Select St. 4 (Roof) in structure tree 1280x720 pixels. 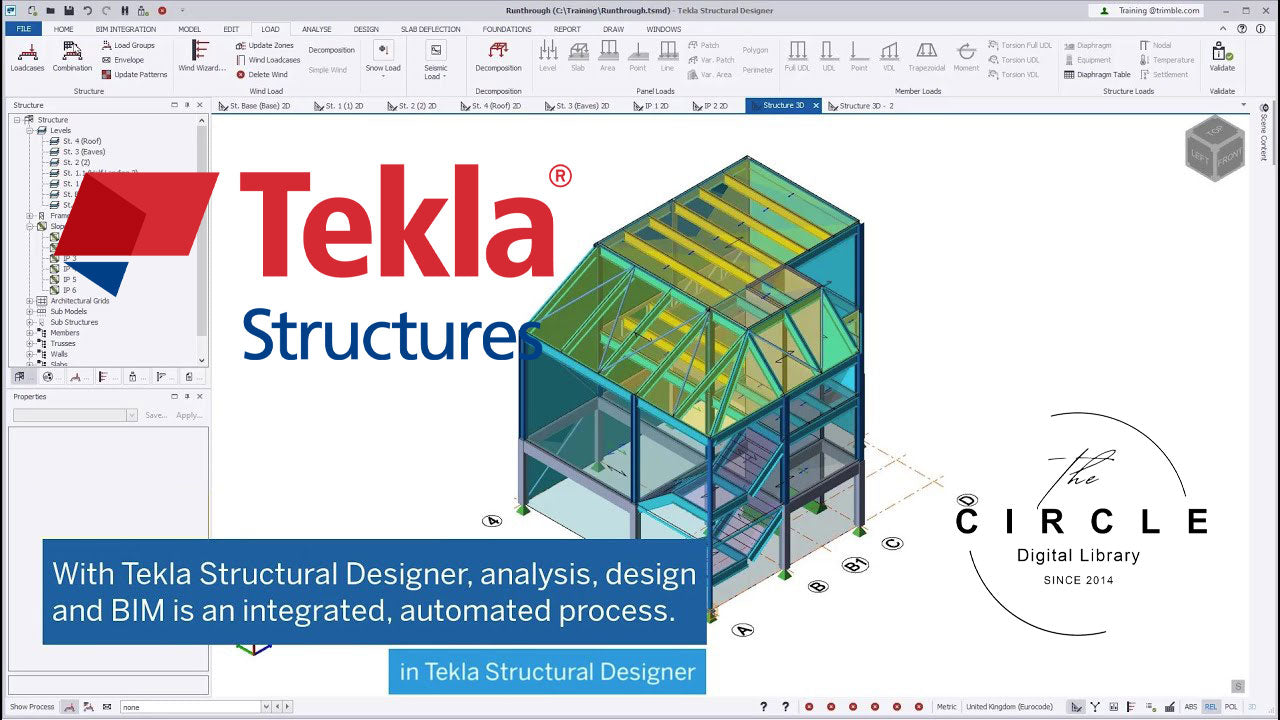(82, 141)
